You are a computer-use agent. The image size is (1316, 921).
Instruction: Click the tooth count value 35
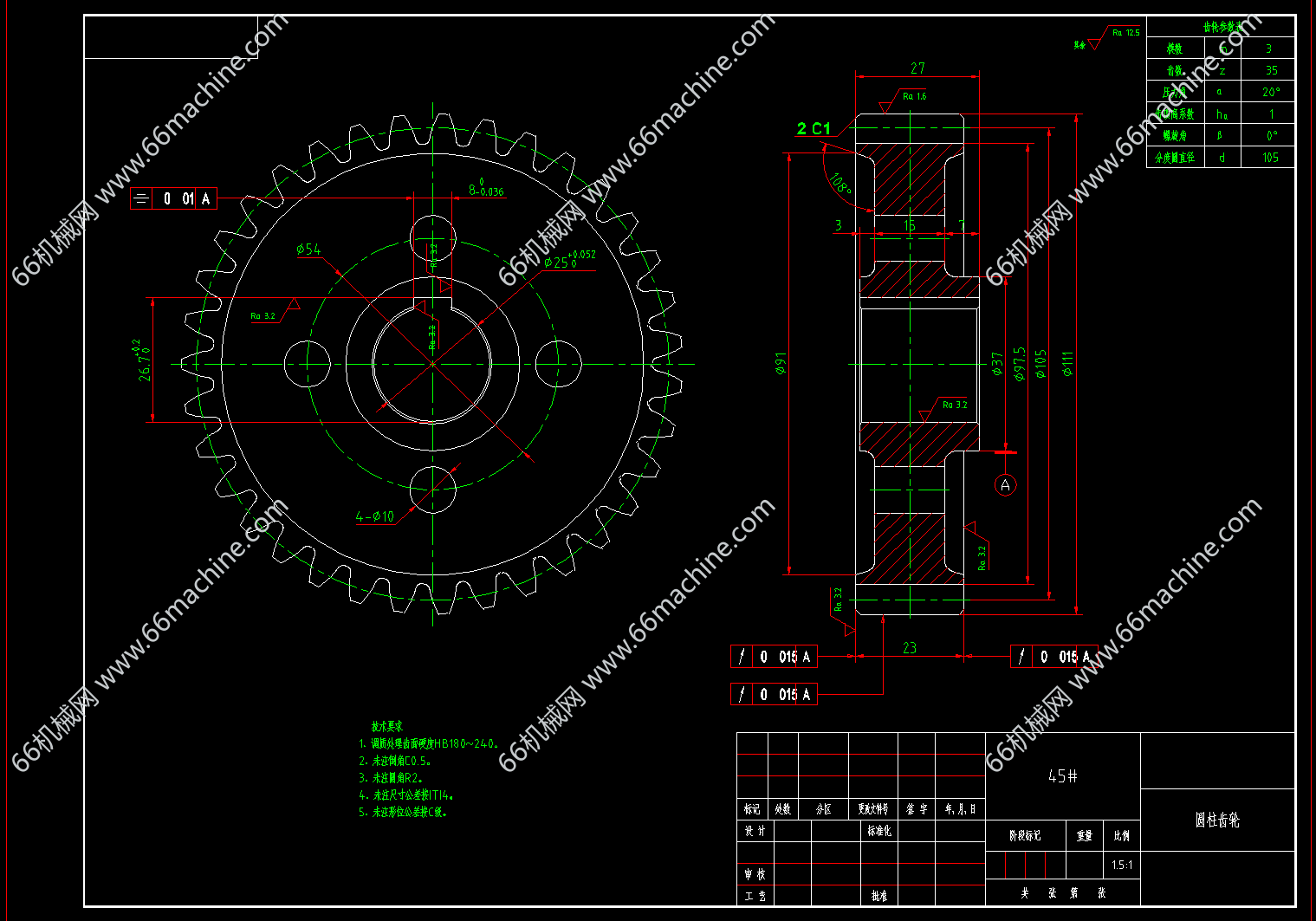[1270, 70]
